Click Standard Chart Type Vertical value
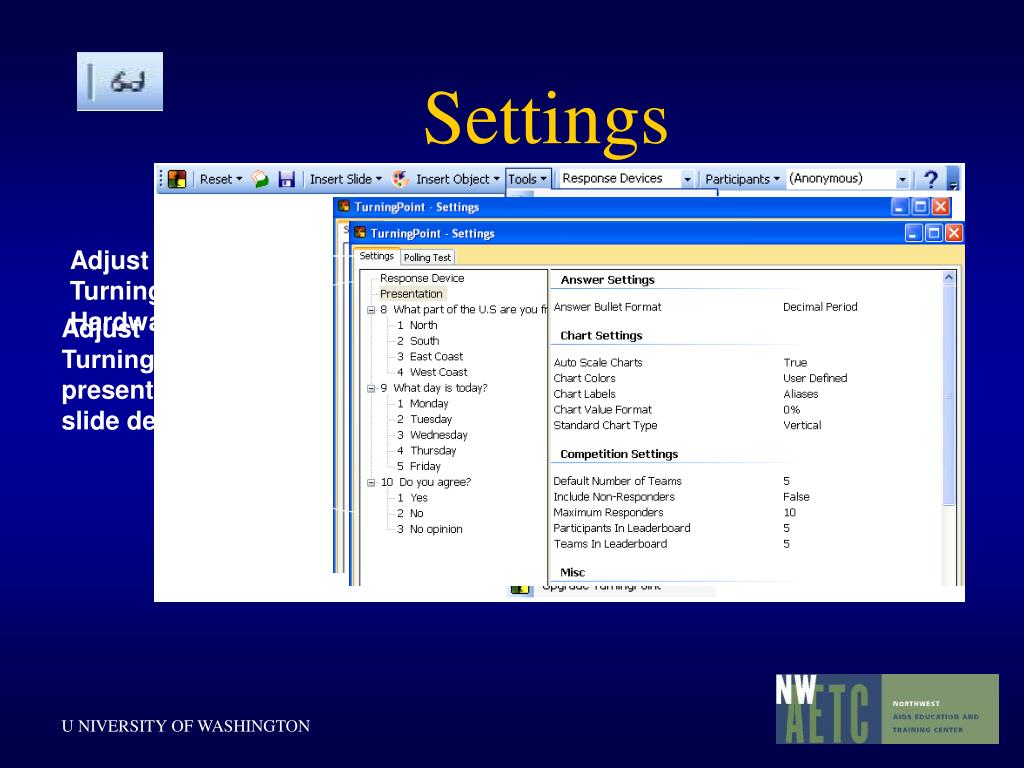The width and height of the screenshot is (1024, 768). [x=802, y=425]
